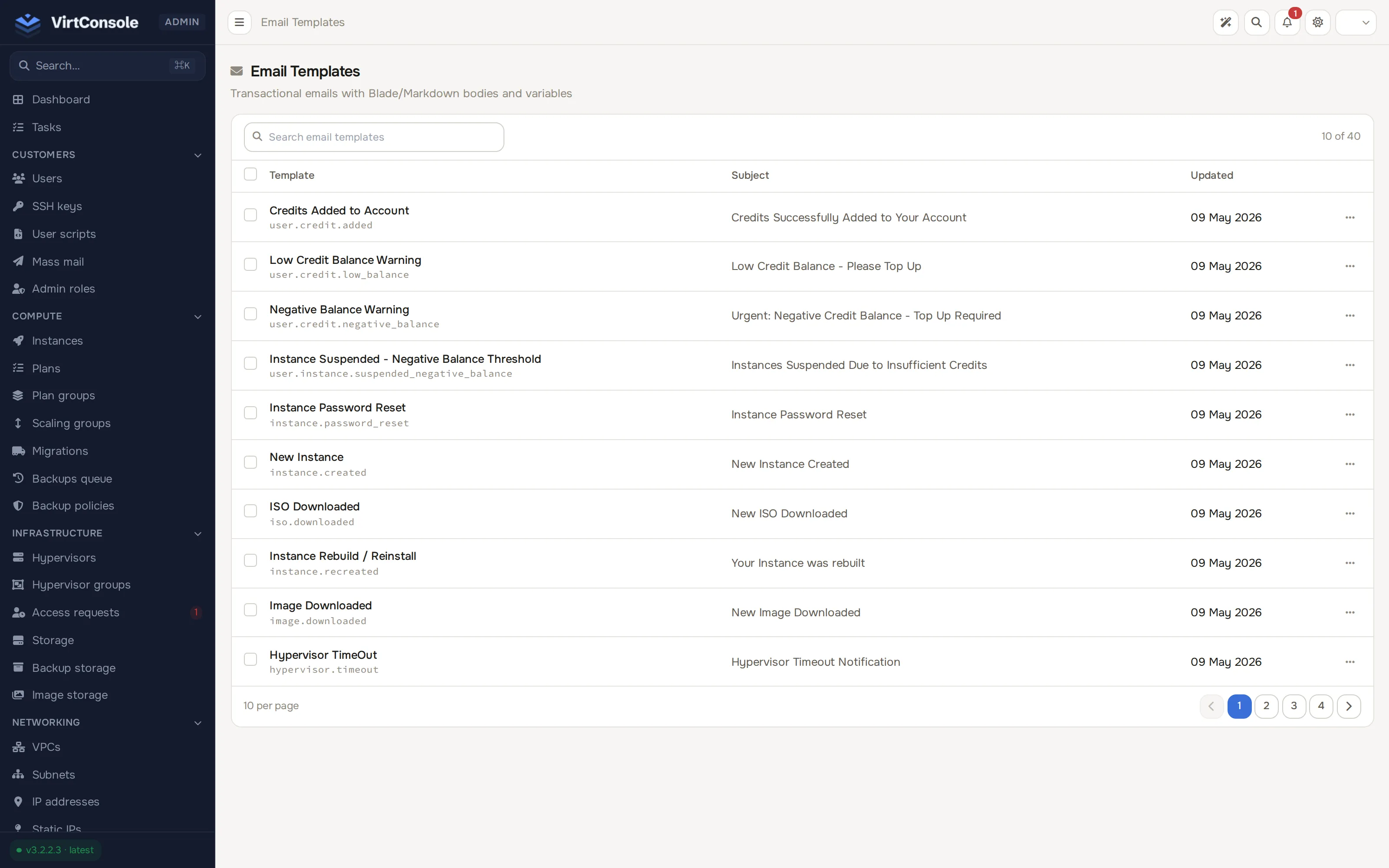
Task: Go to next page arrow in pagination
Action: click(x=1348, y=706)
